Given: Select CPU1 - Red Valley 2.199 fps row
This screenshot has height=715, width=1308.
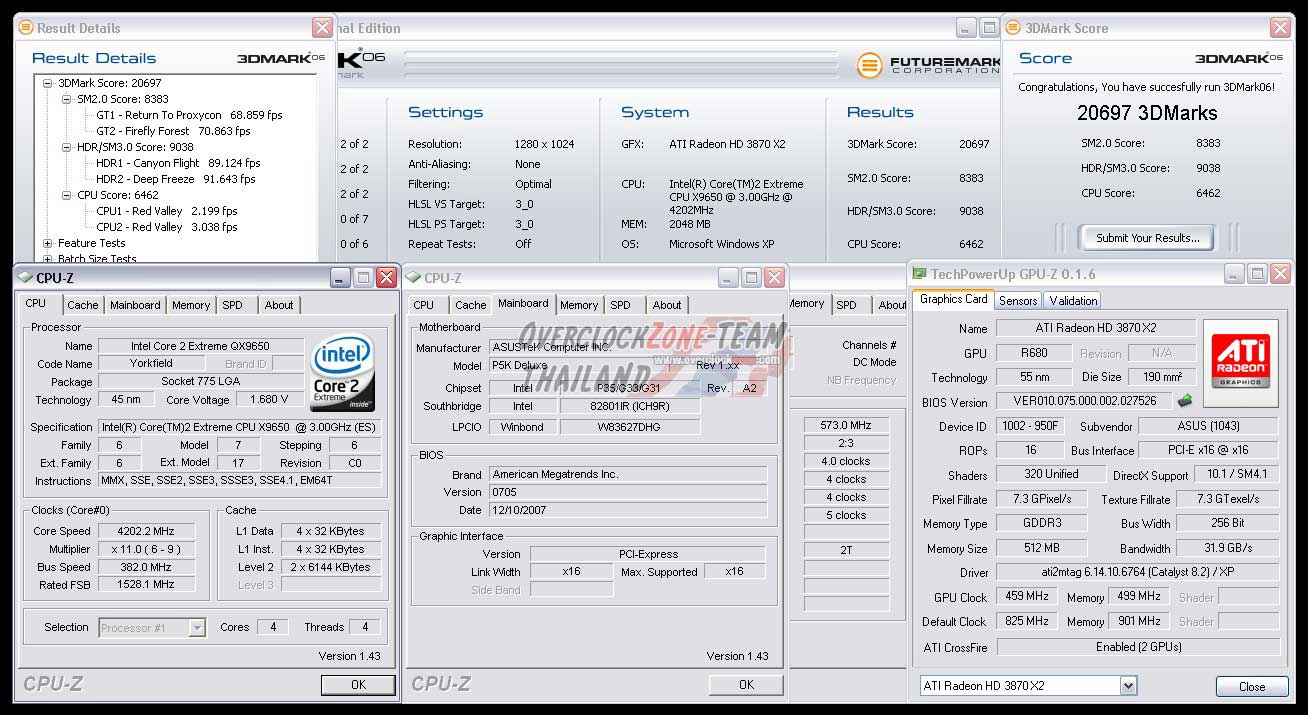Looking at the screenshot, I should (167, 211).
